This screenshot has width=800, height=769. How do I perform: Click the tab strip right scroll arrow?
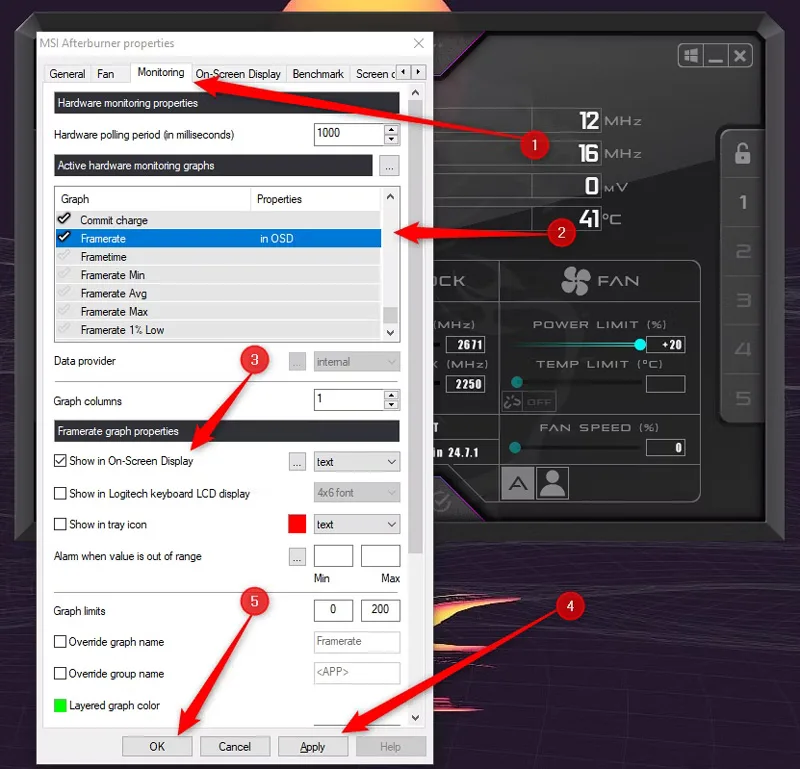point(418,72)
